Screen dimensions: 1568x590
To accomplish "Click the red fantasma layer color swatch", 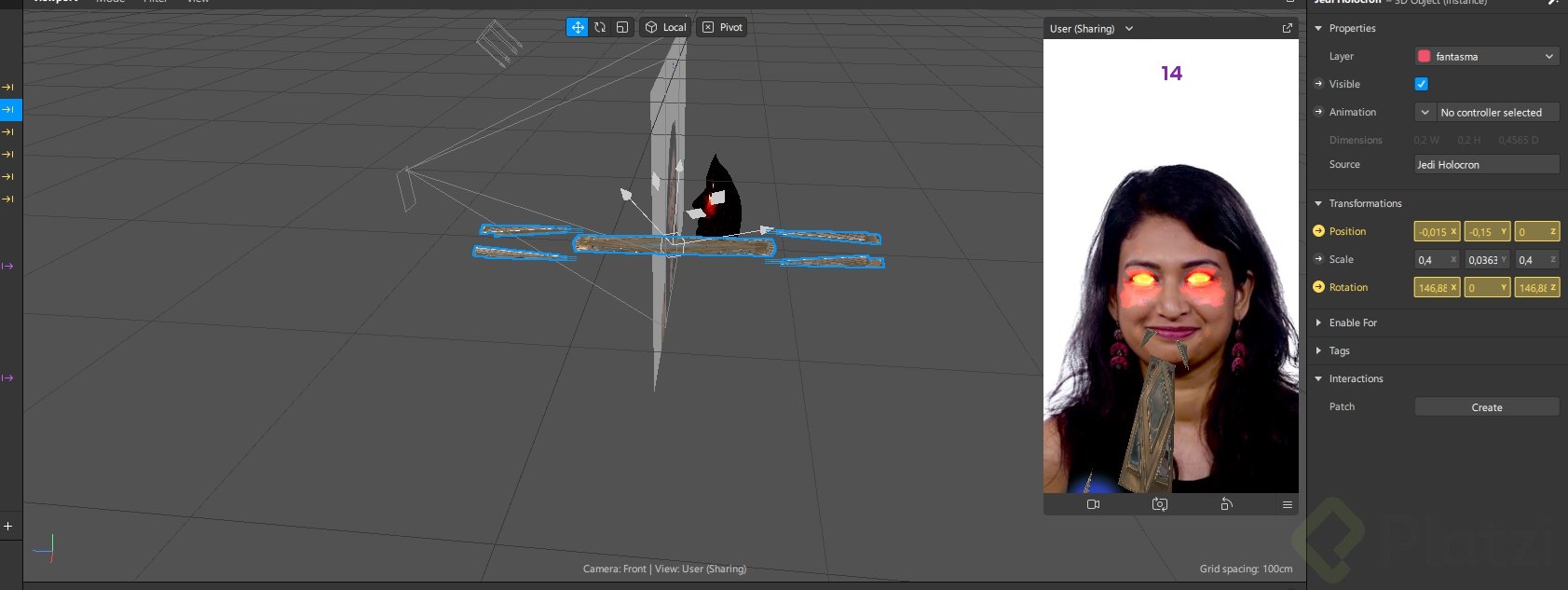I will (1424, 56).
